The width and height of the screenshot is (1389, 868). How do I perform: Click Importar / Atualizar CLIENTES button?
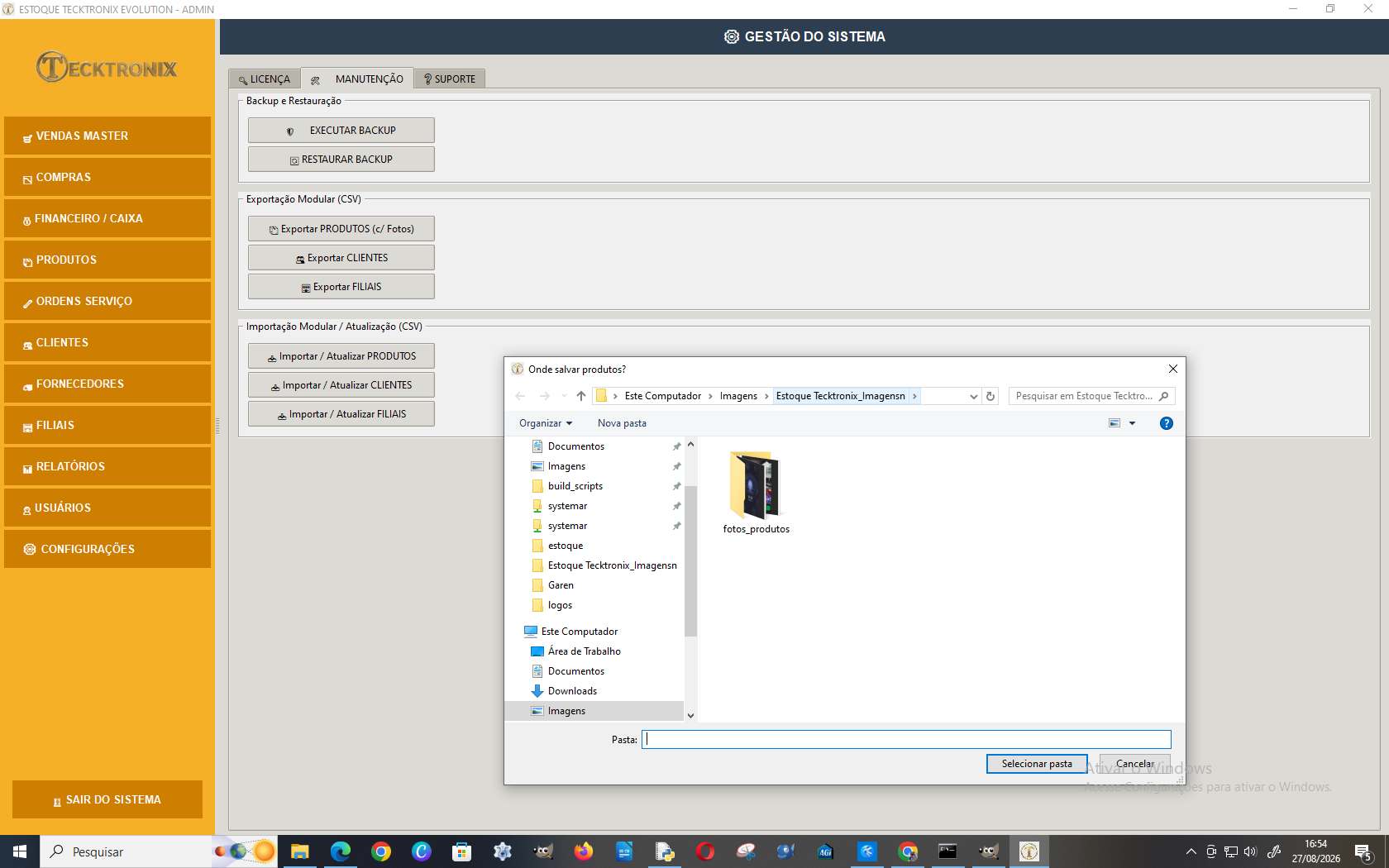click(341, 384)
